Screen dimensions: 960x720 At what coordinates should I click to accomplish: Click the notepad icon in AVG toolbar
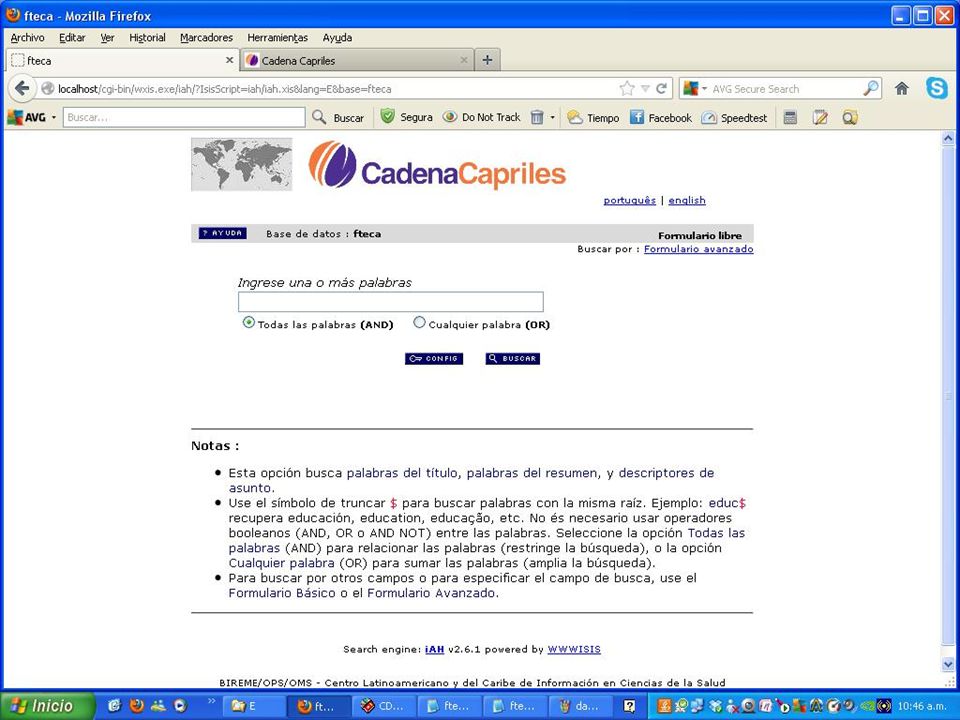pos(820,117)
